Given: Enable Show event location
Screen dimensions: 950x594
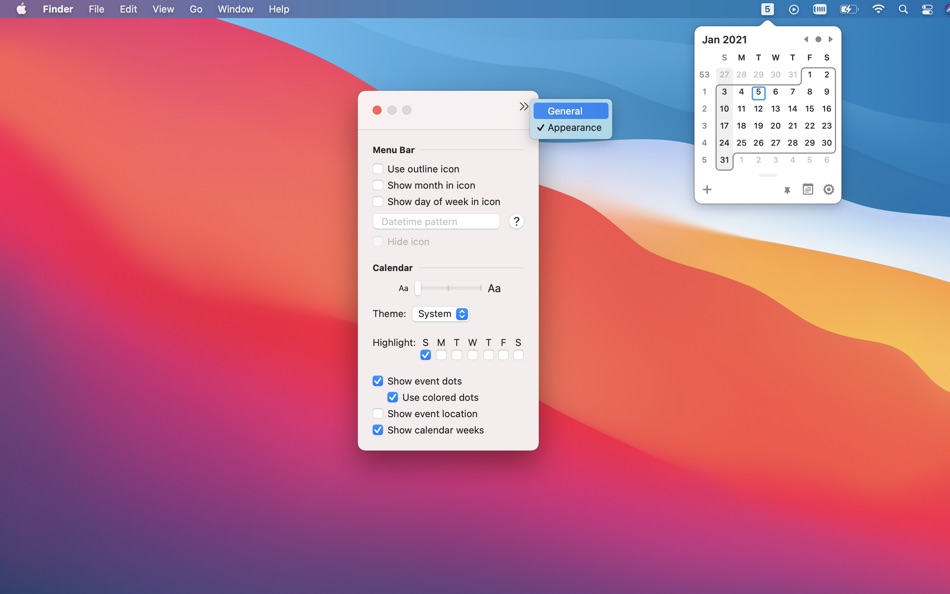Looking at the screenshot, I should [x=377, y=413].
